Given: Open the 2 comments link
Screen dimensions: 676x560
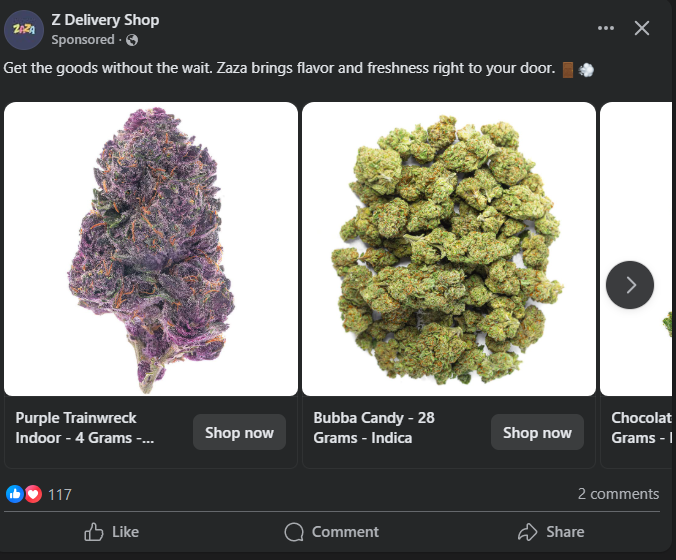Looking at the screenshot, I should 618,493.
